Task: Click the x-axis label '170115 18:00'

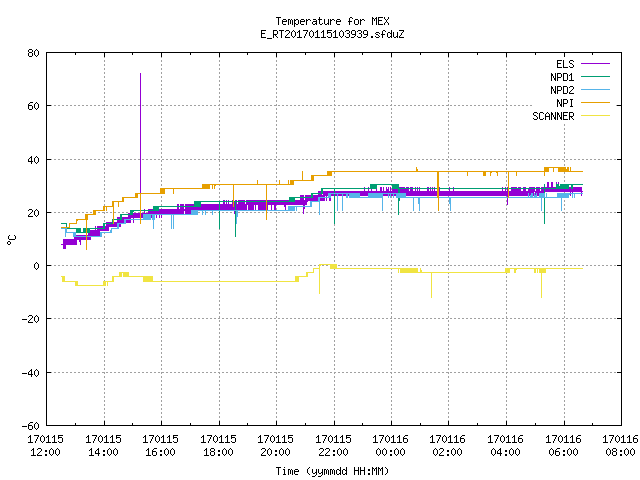Action: [218, 446]
